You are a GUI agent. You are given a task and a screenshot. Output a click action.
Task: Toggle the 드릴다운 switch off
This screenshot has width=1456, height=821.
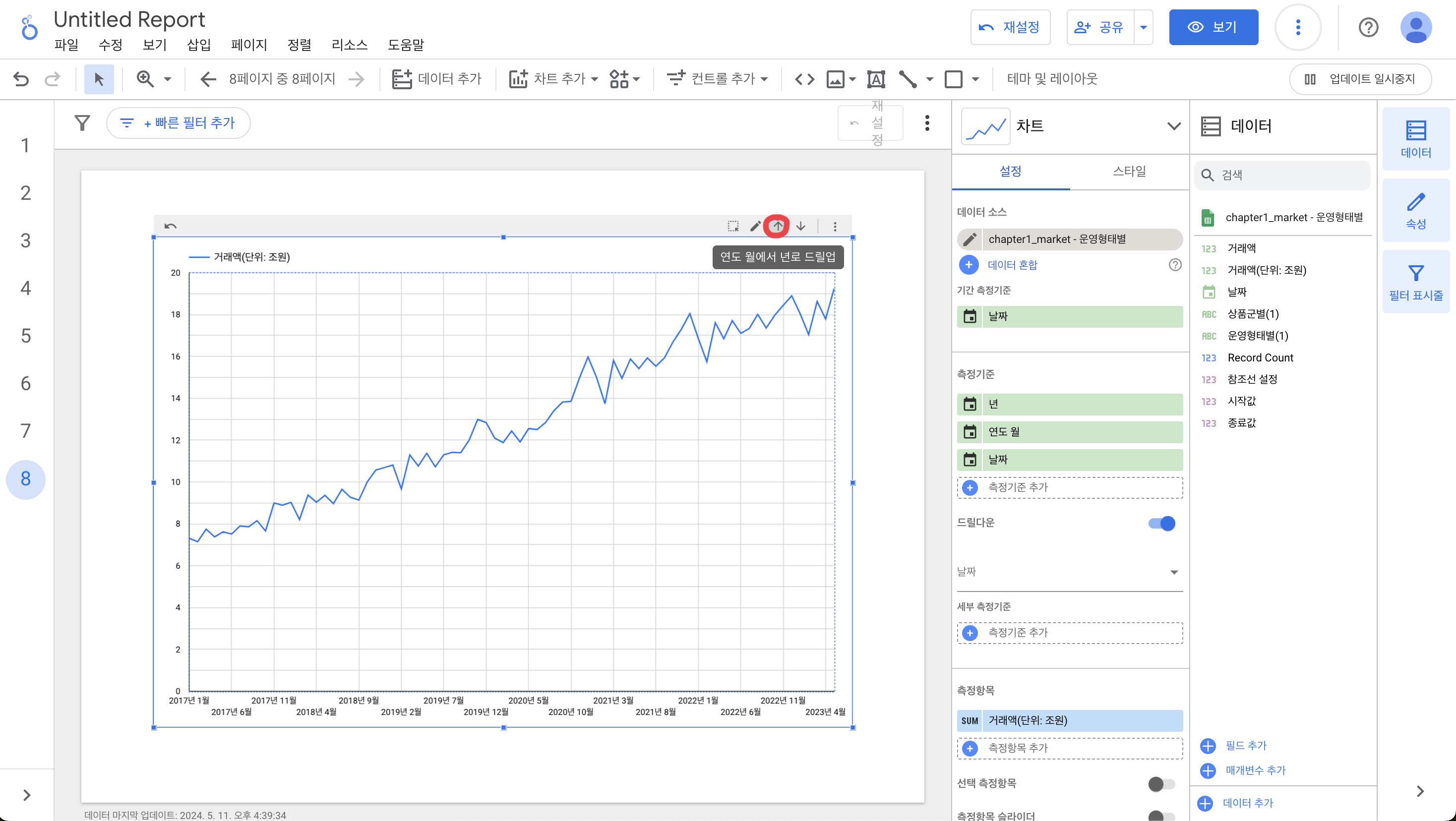pyautogui.click(x=1161, y=523)
